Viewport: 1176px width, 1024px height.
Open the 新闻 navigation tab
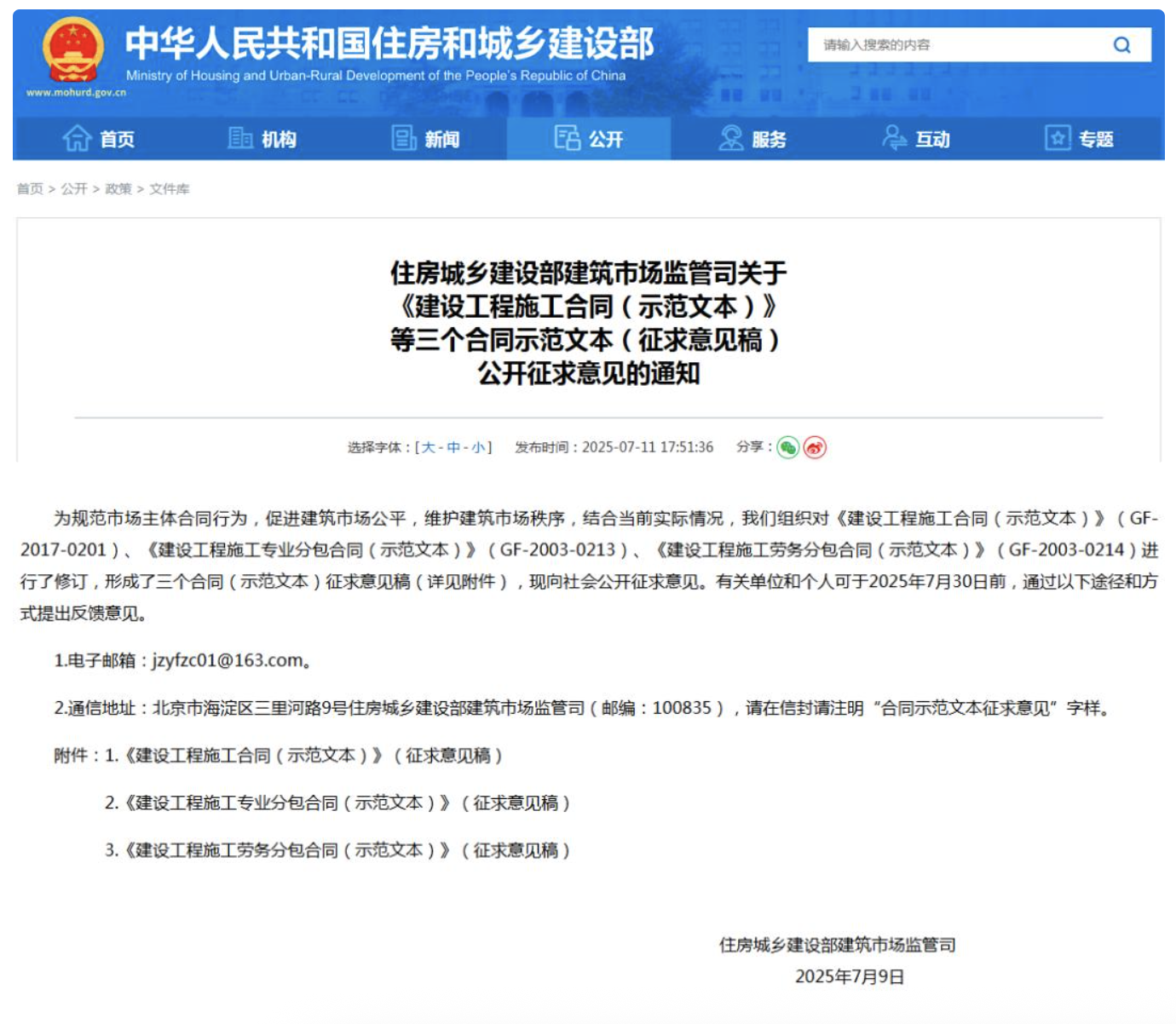[425, 138]
